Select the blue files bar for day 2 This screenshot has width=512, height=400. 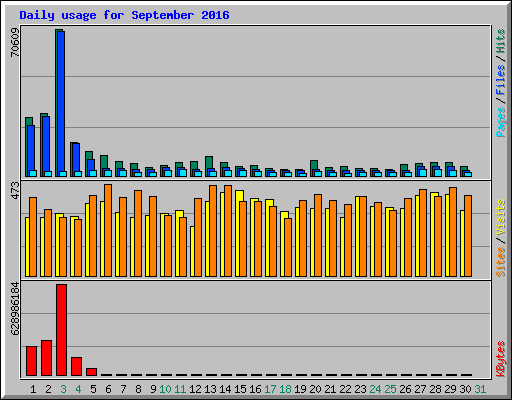pos(46,144)
